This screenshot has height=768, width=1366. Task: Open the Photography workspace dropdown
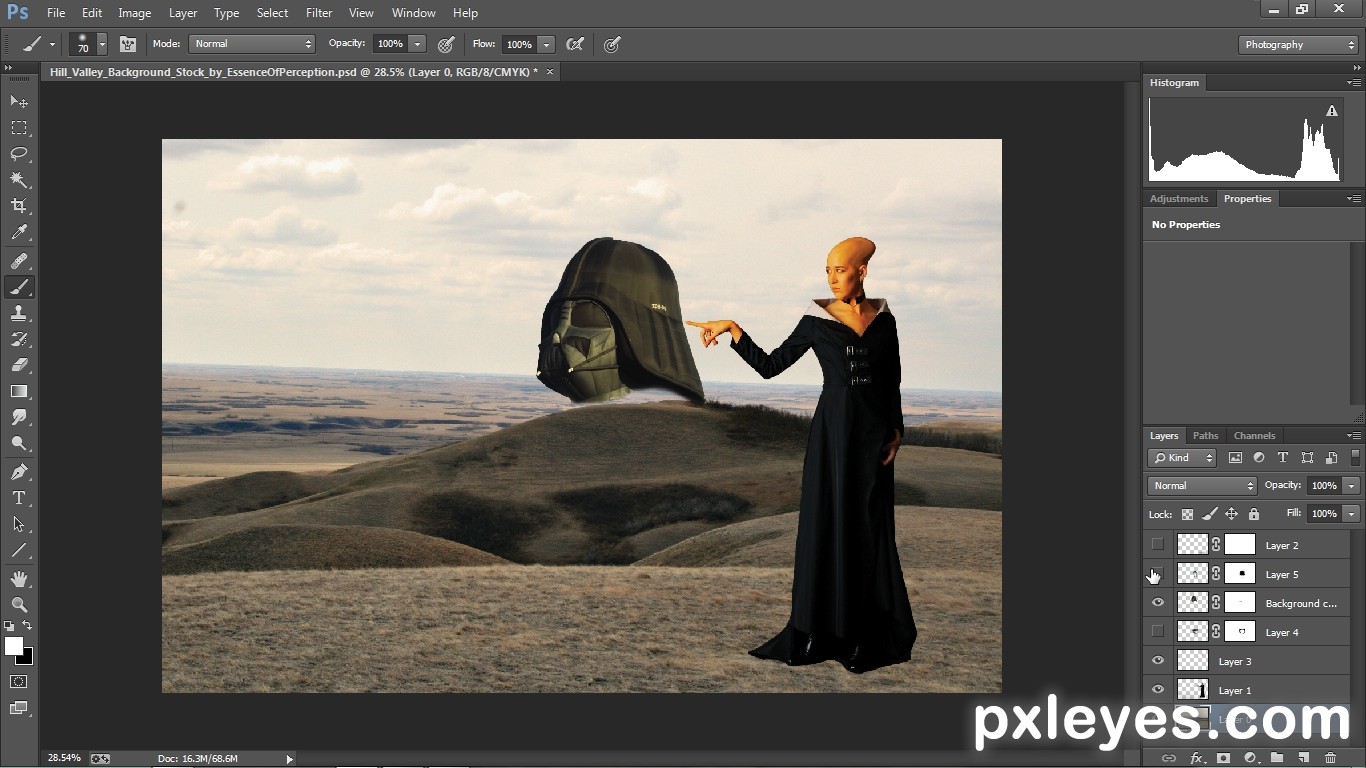(x=1298, y=45)
